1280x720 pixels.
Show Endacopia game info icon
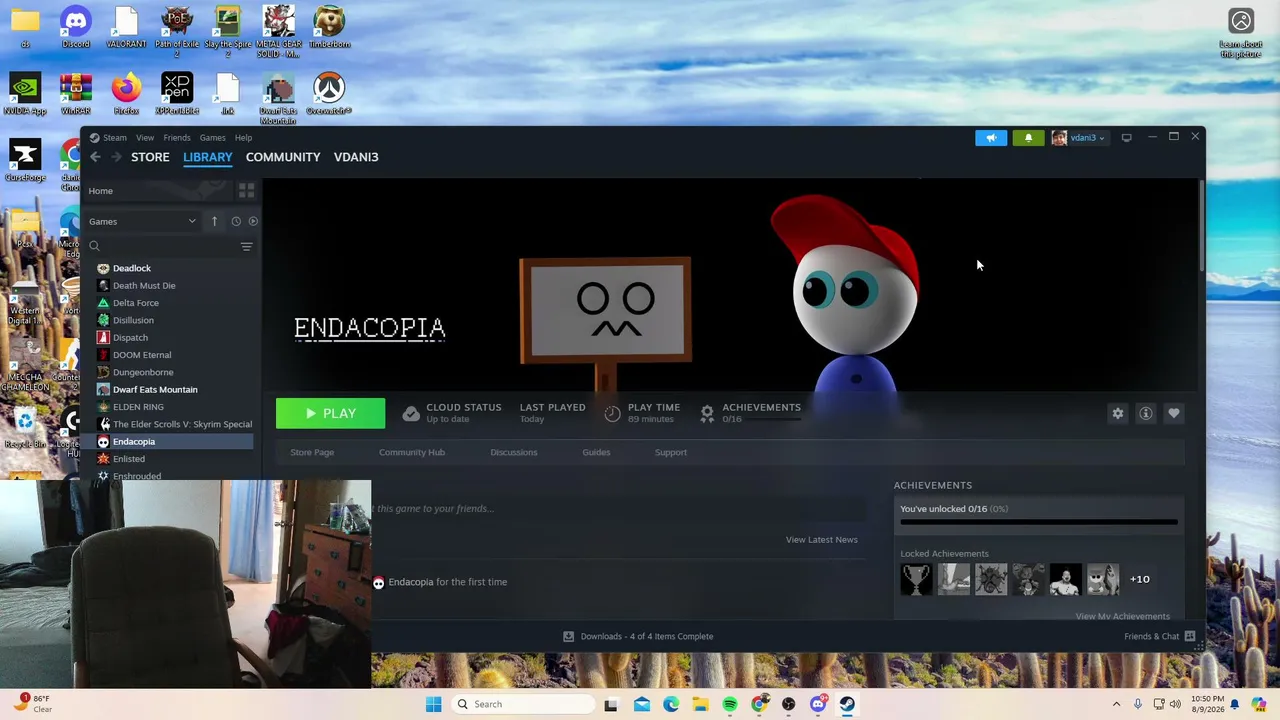1146,413
